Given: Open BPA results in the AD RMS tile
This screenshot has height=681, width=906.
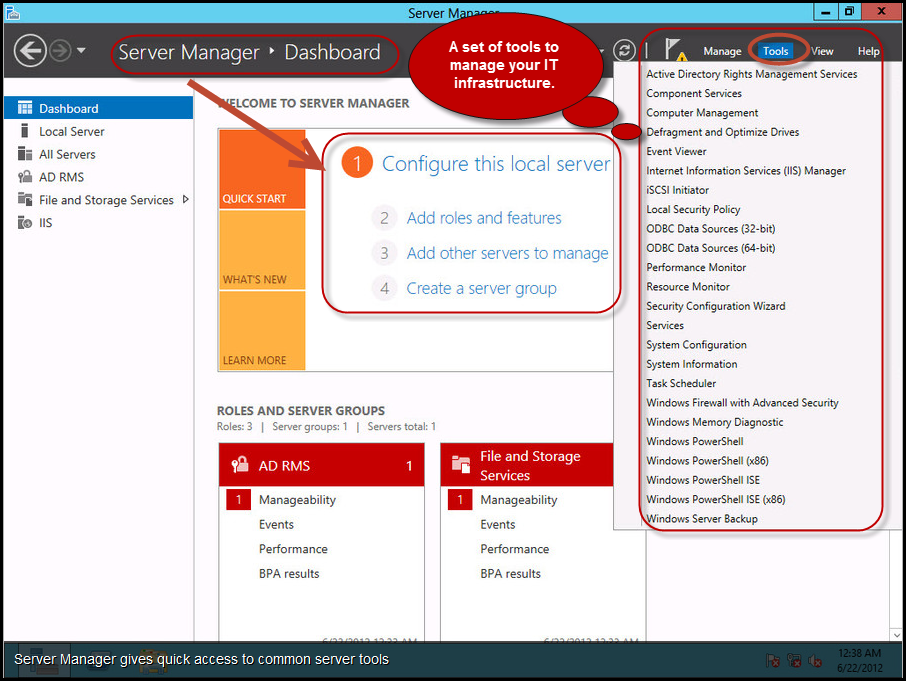Looking at the screenshot, I should coord(289,574).
